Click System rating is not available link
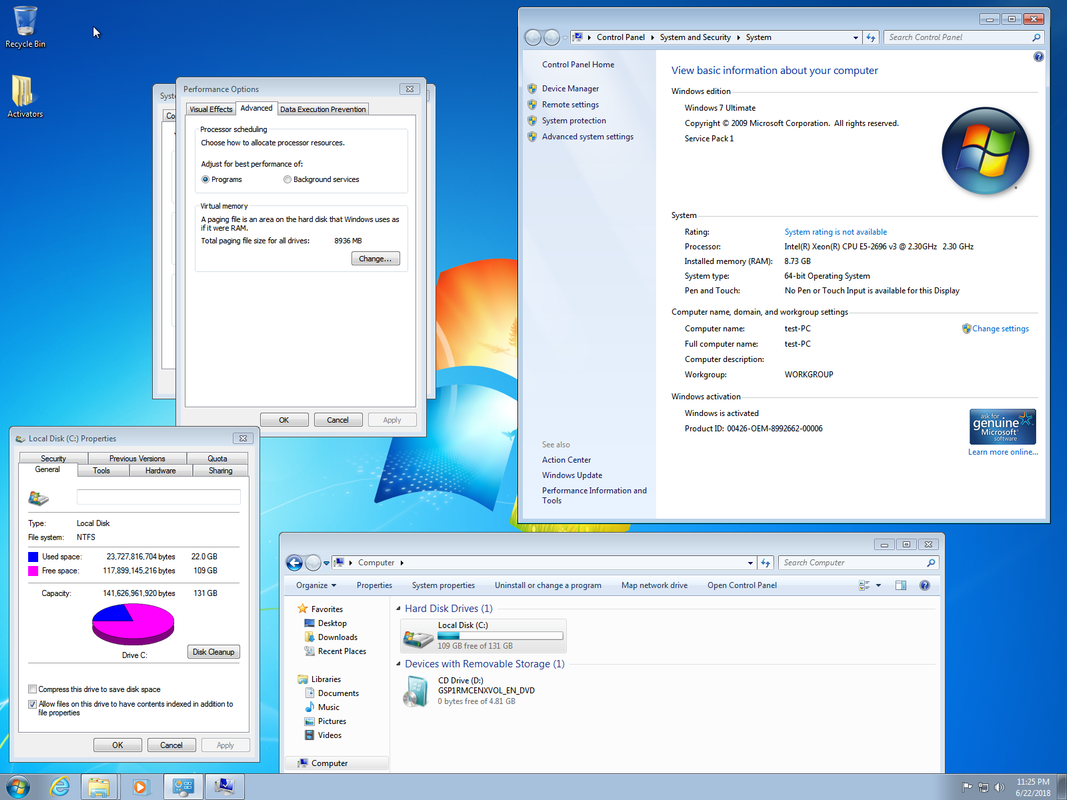The width and height of the screenshot is (1067, 800). (836, 232)
